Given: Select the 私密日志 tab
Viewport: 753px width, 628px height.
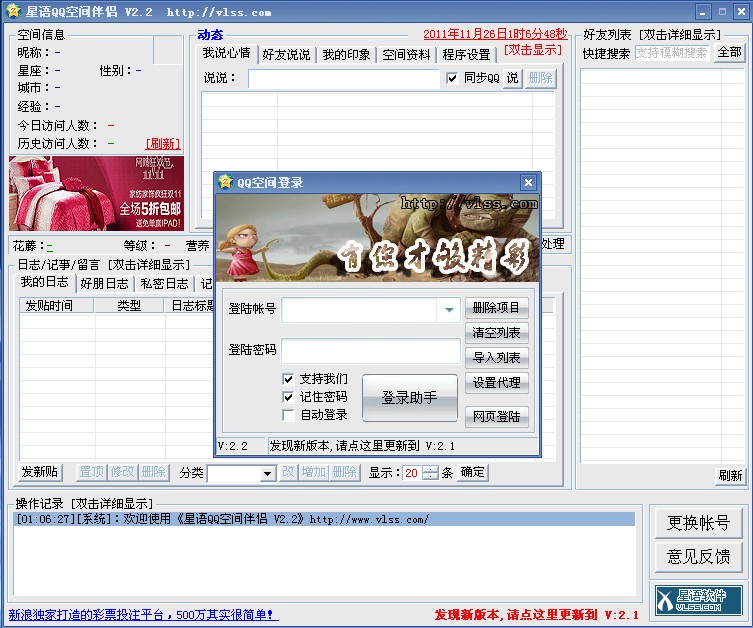Looking at the screenshot, I should tap(164, 284).
